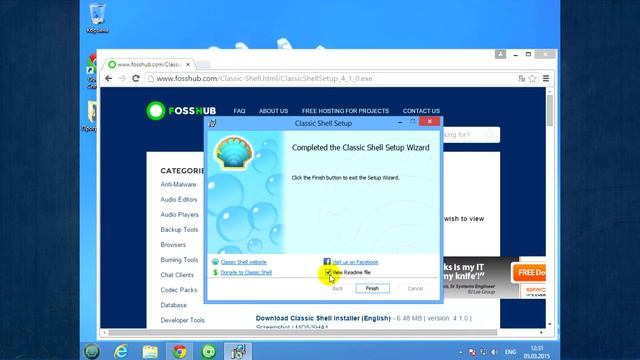Click the Chrome taskbar icon
This screenshot has width=640, height=360.
[x=179, y=351]
